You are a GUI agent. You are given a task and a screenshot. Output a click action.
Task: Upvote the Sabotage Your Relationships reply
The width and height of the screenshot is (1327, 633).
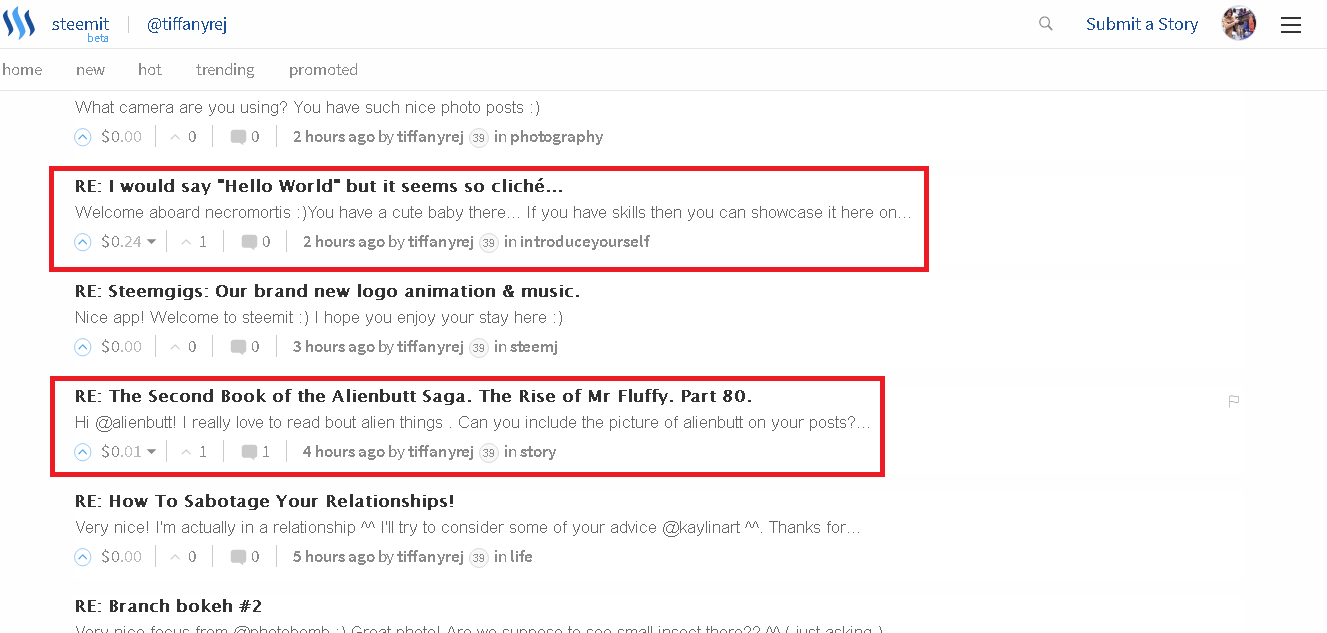coord(83,557)
